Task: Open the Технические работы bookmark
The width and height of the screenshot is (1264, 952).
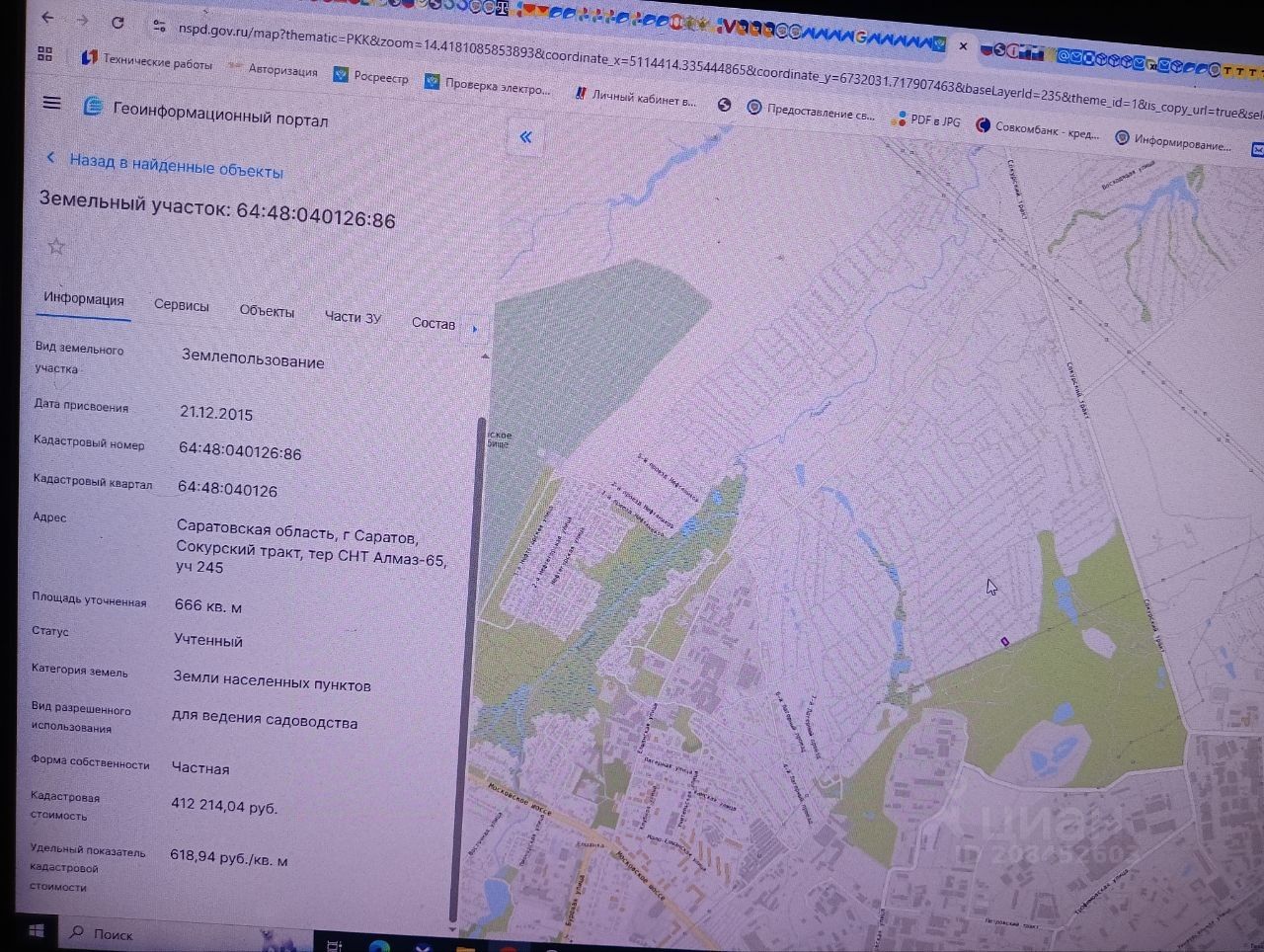Action: coord(146,60)
